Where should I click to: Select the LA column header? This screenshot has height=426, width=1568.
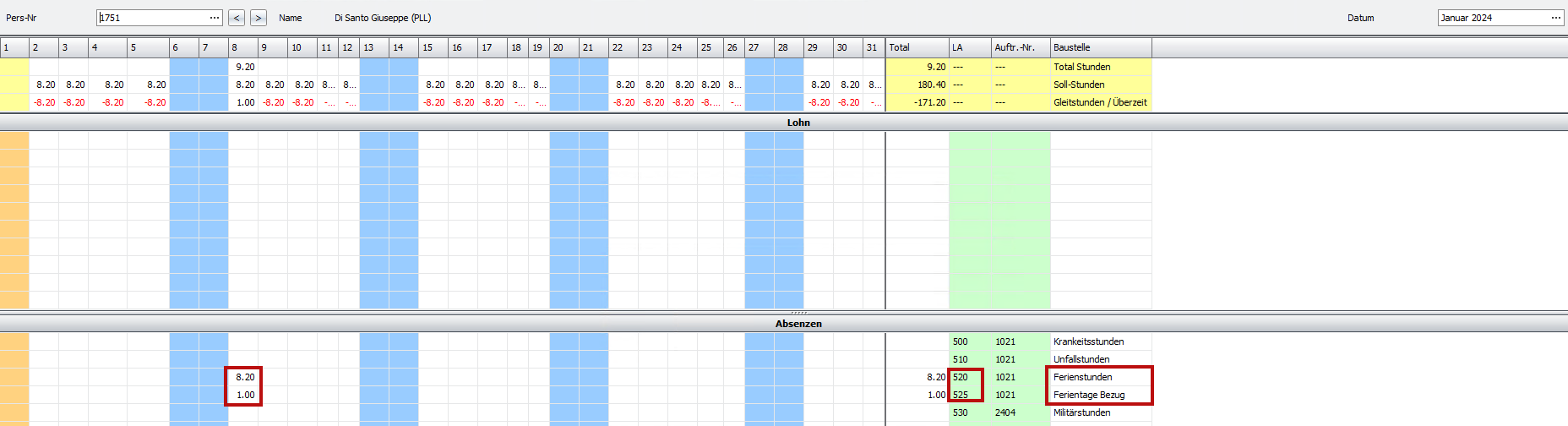coord(970,47)
